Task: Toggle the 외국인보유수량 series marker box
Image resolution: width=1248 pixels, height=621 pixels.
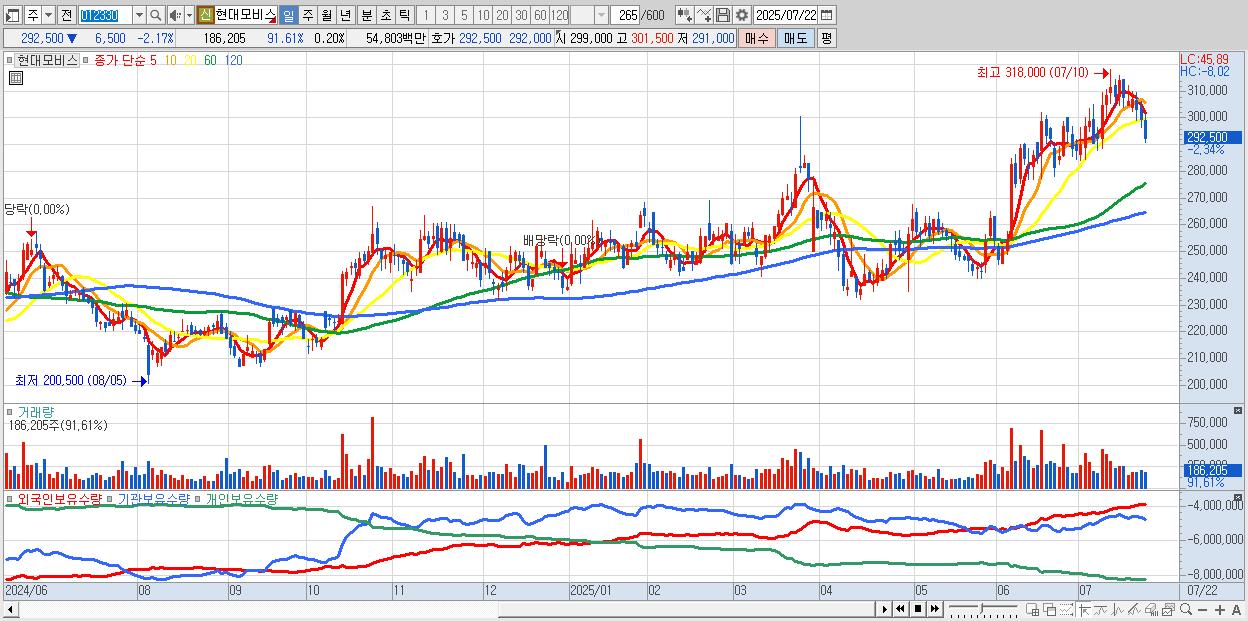Action: tap(10, 498)
